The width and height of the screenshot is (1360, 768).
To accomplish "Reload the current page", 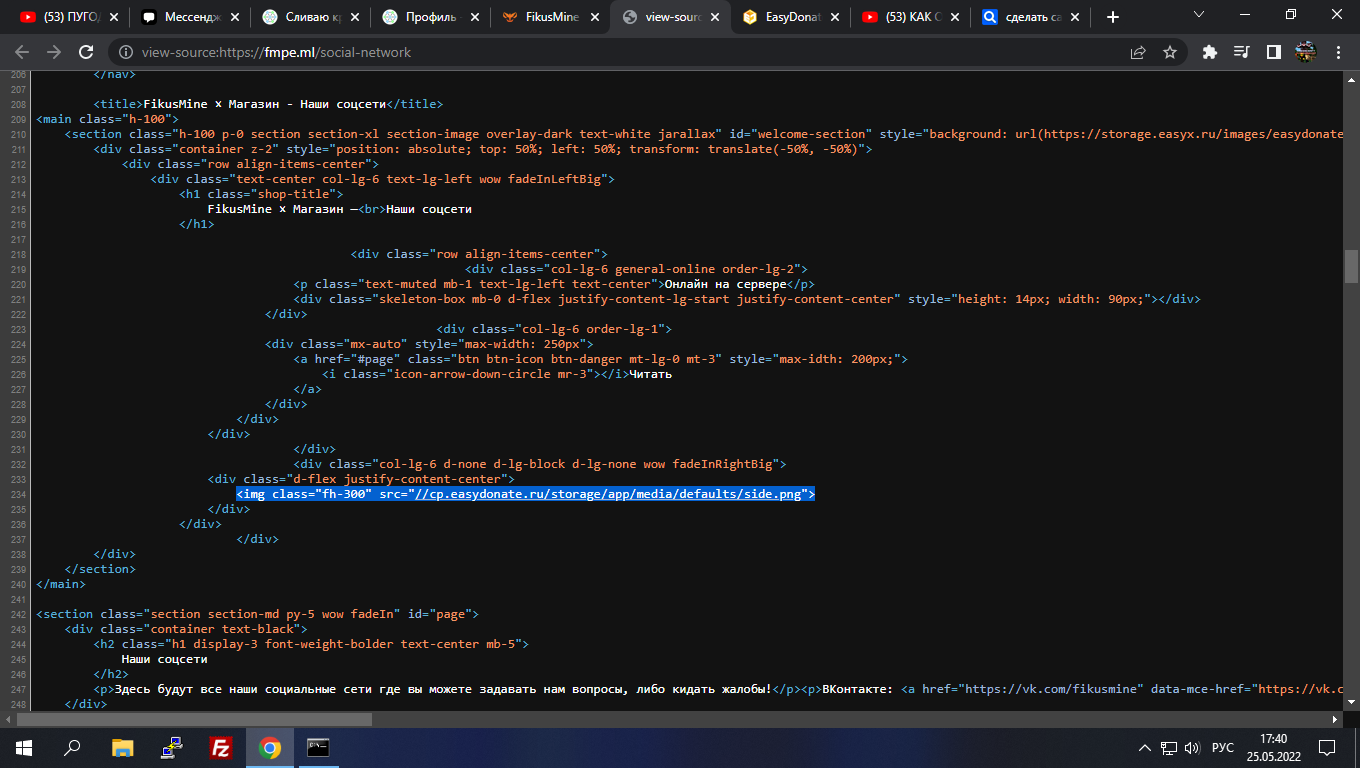I will coord(86,52).
